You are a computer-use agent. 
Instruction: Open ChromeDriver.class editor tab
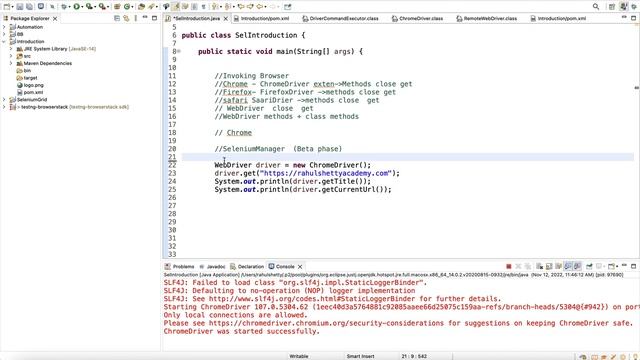[418, 18]
